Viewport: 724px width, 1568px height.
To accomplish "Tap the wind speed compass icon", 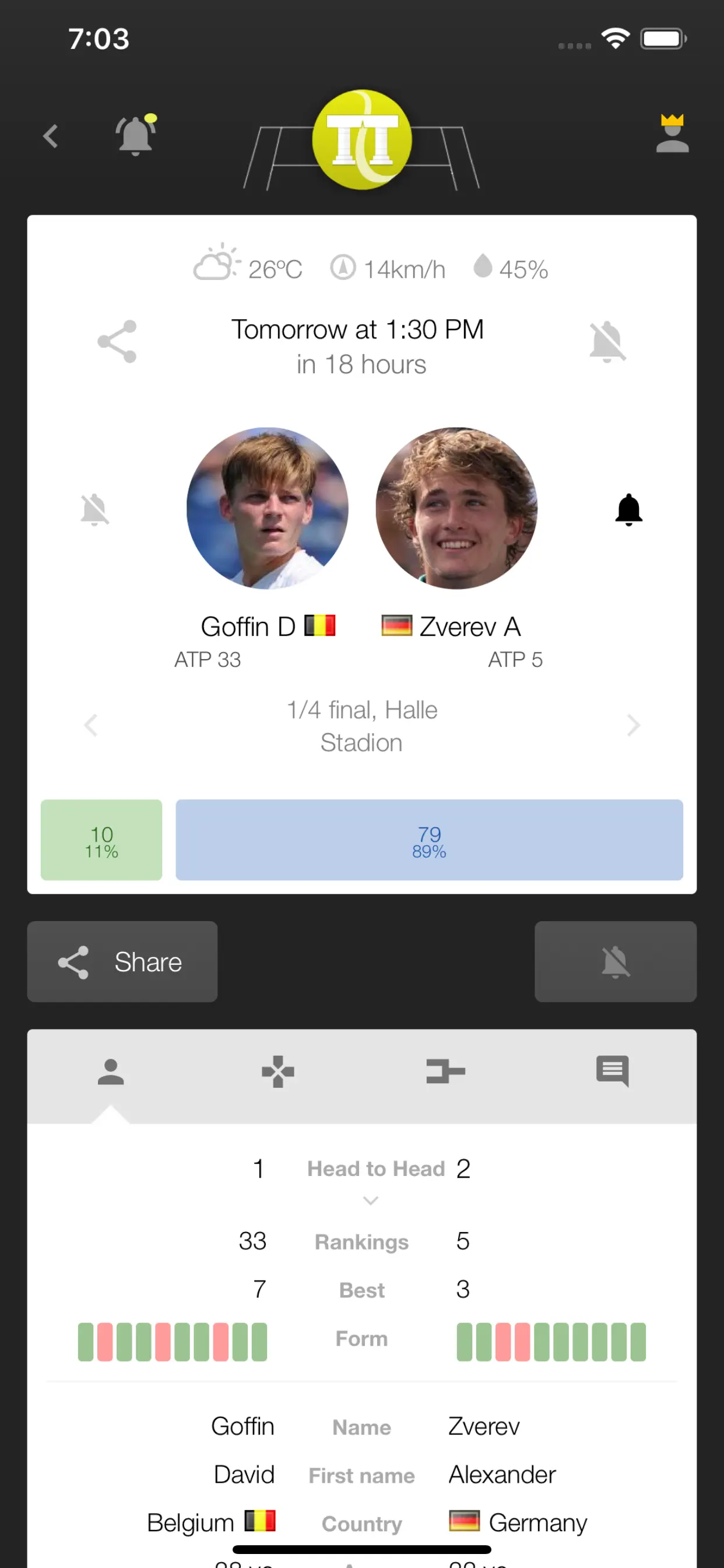I will [343, 267].
